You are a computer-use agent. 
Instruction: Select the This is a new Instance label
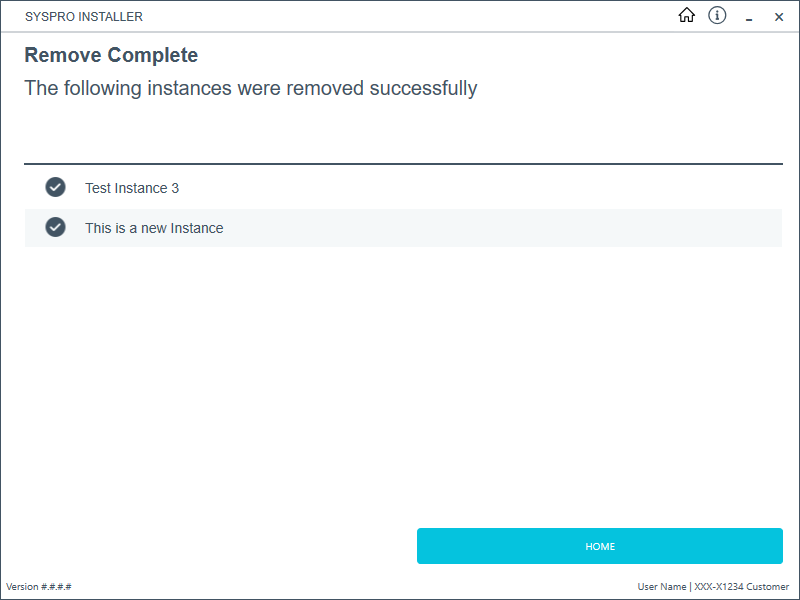click(x=154, y=228)
